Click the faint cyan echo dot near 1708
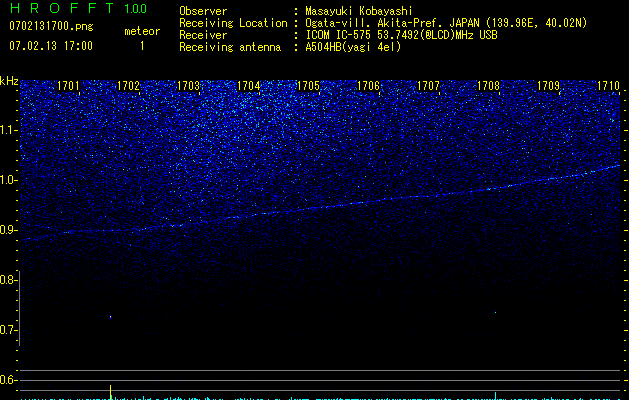Image resolution: width=629 pixels, height=400 pixels. click(x=495, y=312)
